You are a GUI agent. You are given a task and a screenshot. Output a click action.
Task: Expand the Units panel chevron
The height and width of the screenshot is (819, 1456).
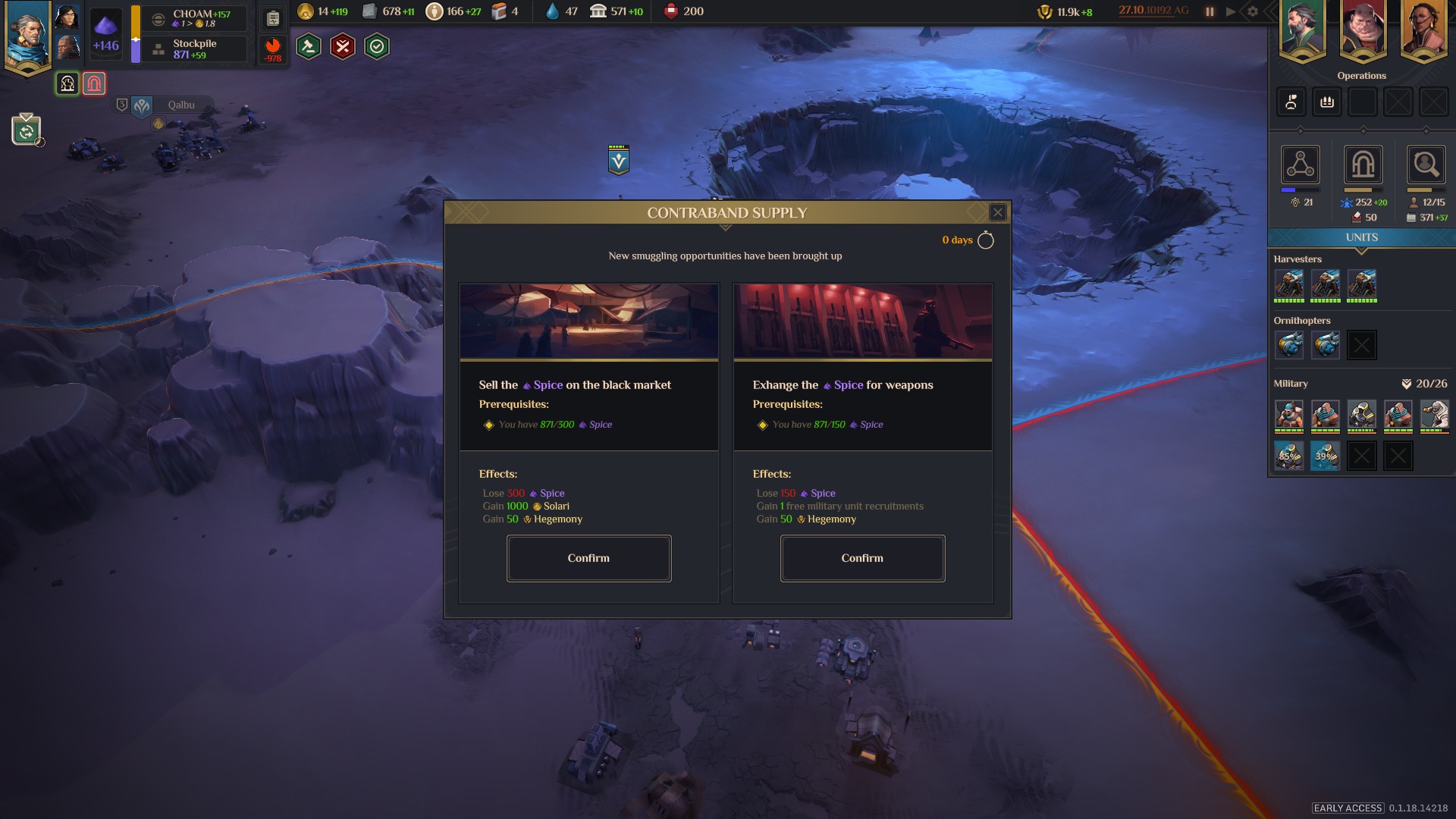point(1361,251)
